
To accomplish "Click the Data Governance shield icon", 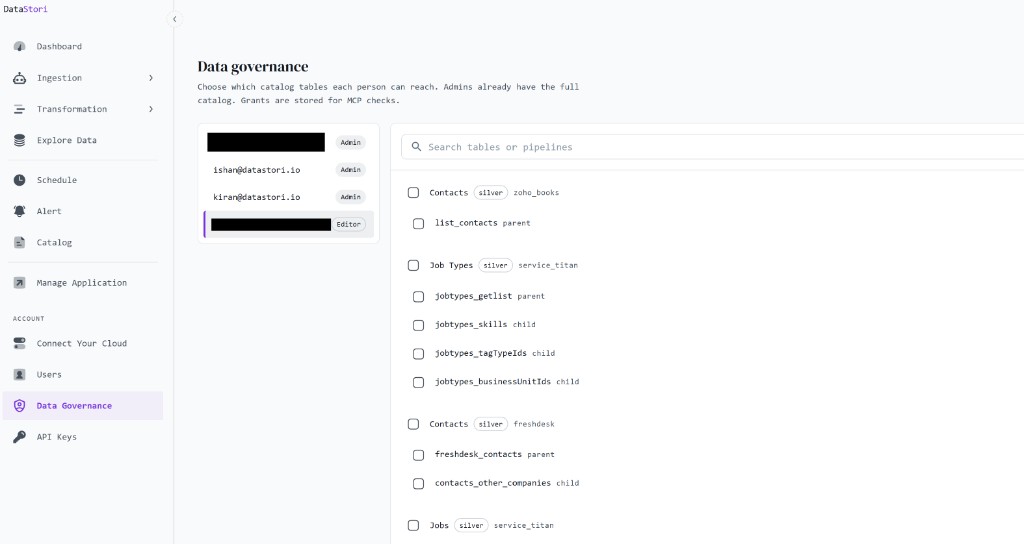I will pyautogui.click(x=20, y=406).
